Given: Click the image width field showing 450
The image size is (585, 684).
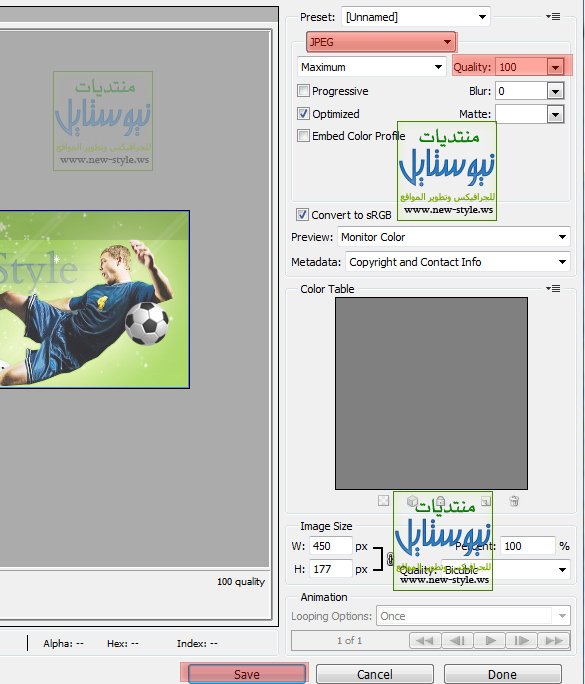Looking at the screenshot, I should point(331,546).
